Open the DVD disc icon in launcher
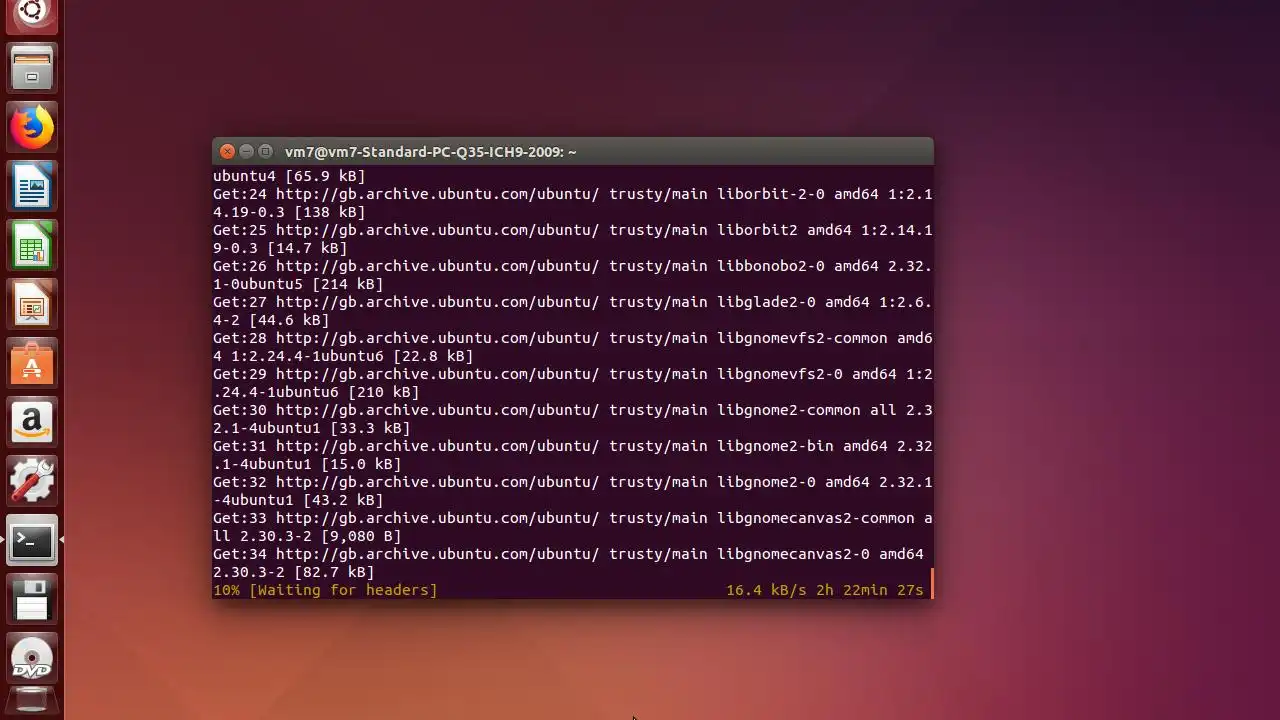 pyautogui.click(x=32, y=660)
